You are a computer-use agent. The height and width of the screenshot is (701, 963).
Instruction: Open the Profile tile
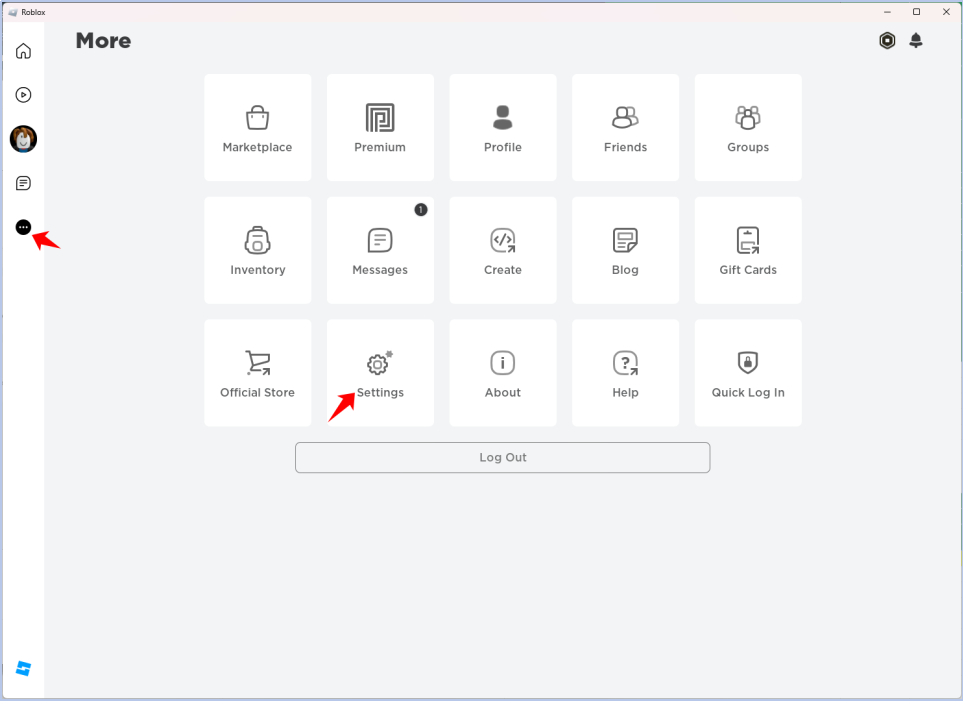(x=503, y=128)
